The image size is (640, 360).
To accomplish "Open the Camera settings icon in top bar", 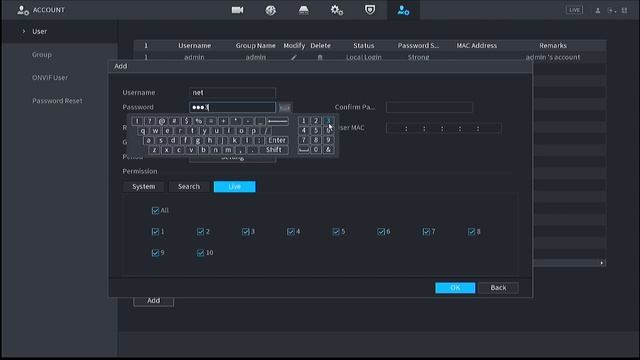I will point(238,10).
